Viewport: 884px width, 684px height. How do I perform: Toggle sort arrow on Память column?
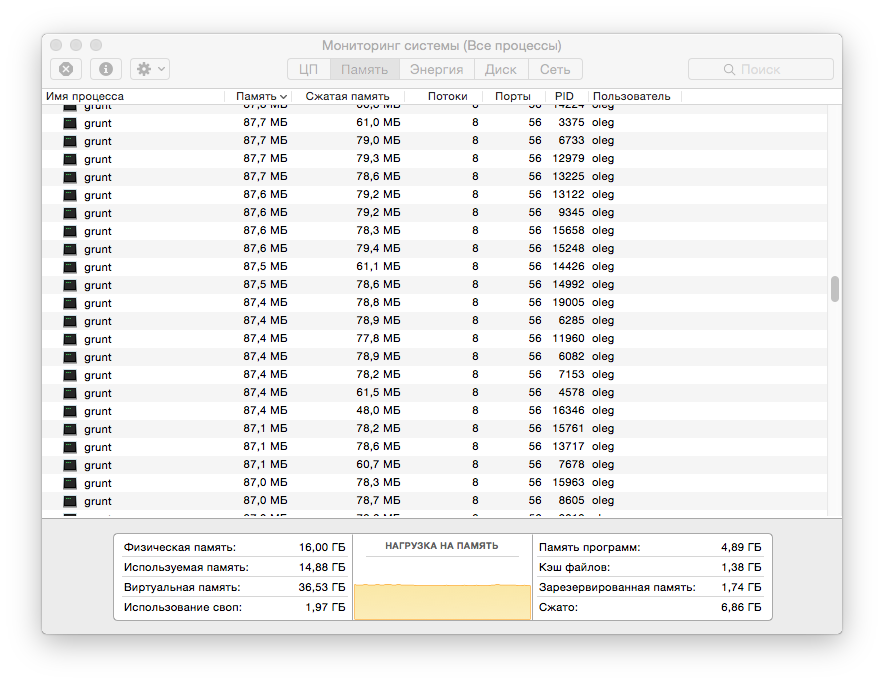[284, 97]
